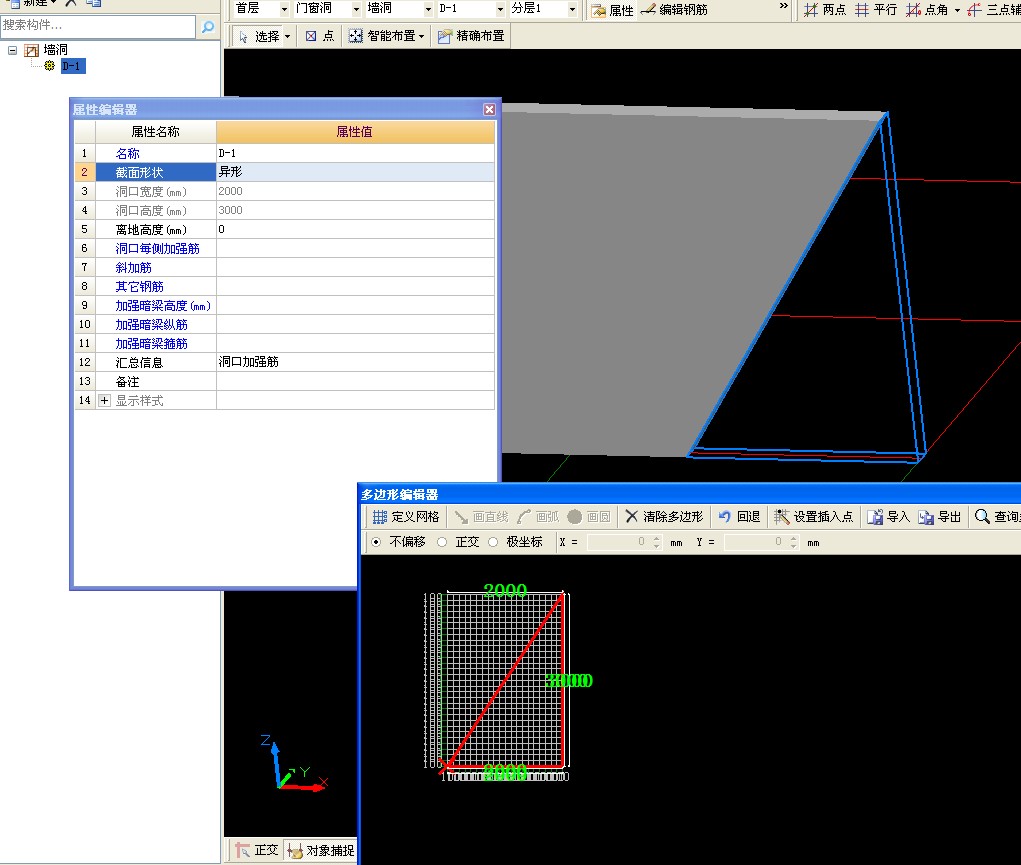Click the 属性值 column header
The width and height of the screenshot is (1021, 865).
[355, 132]
